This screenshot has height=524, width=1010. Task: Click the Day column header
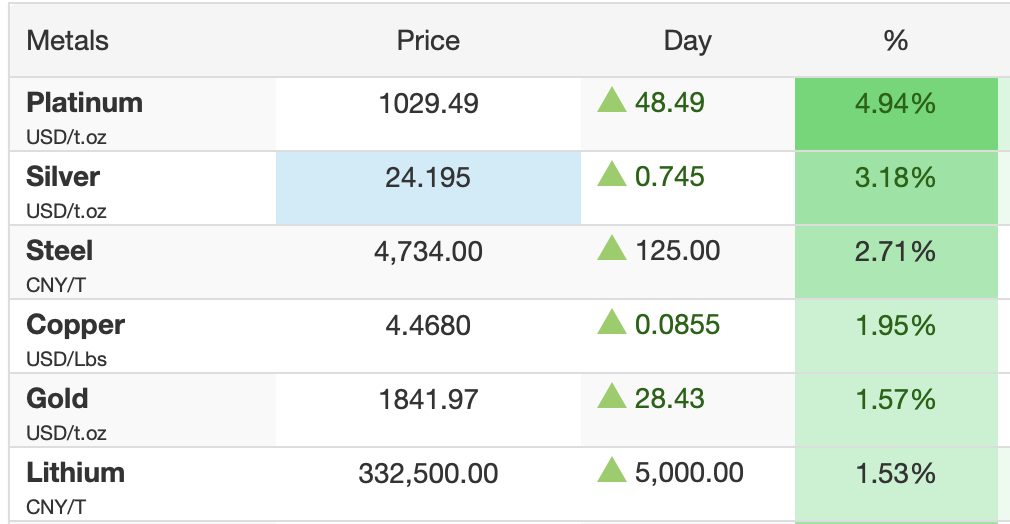[687, 41]
